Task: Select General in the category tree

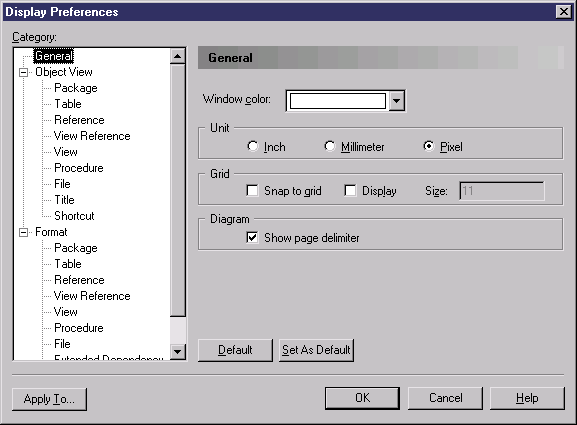Action: coord(54,56)
